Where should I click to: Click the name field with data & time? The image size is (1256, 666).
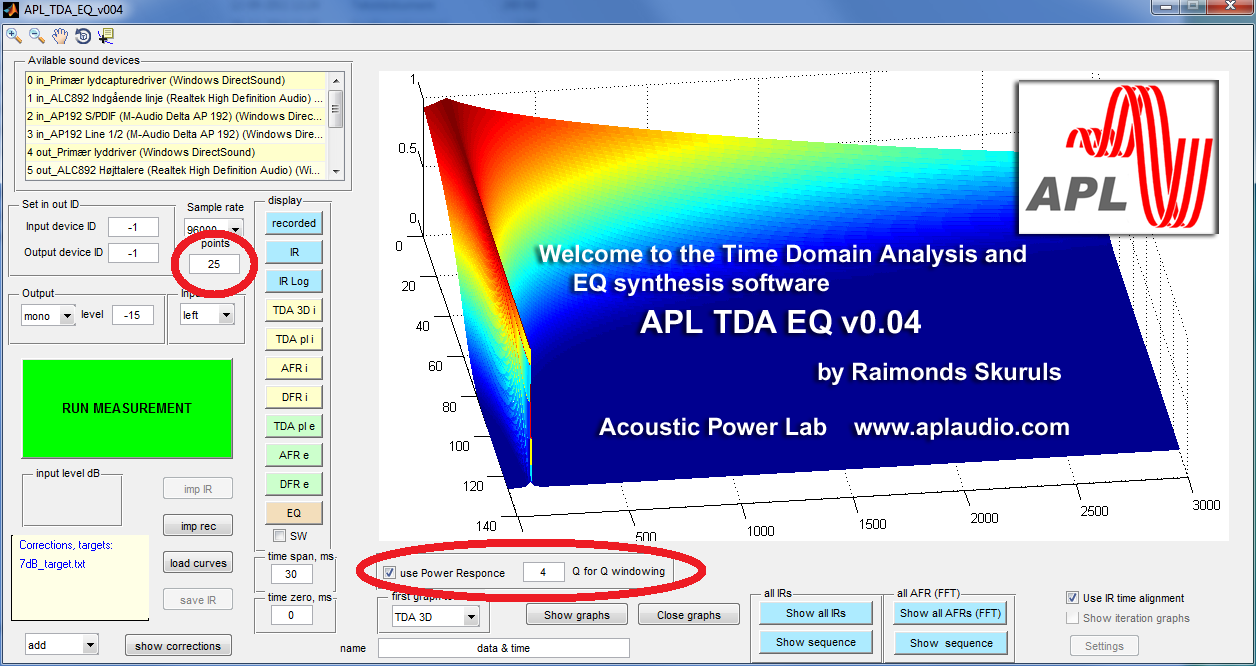coord(504,648)
